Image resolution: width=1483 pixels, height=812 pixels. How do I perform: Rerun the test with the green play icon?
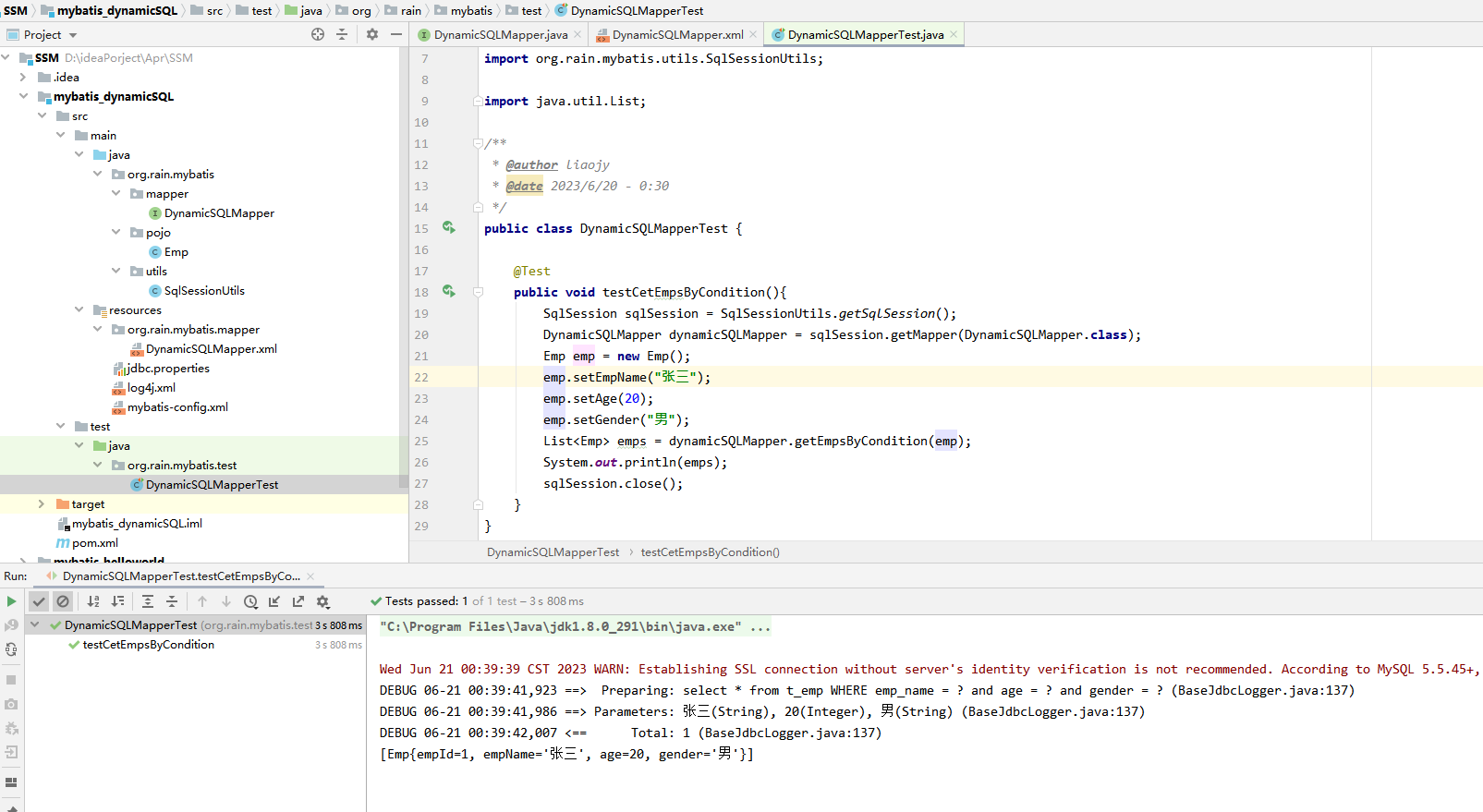11,601
